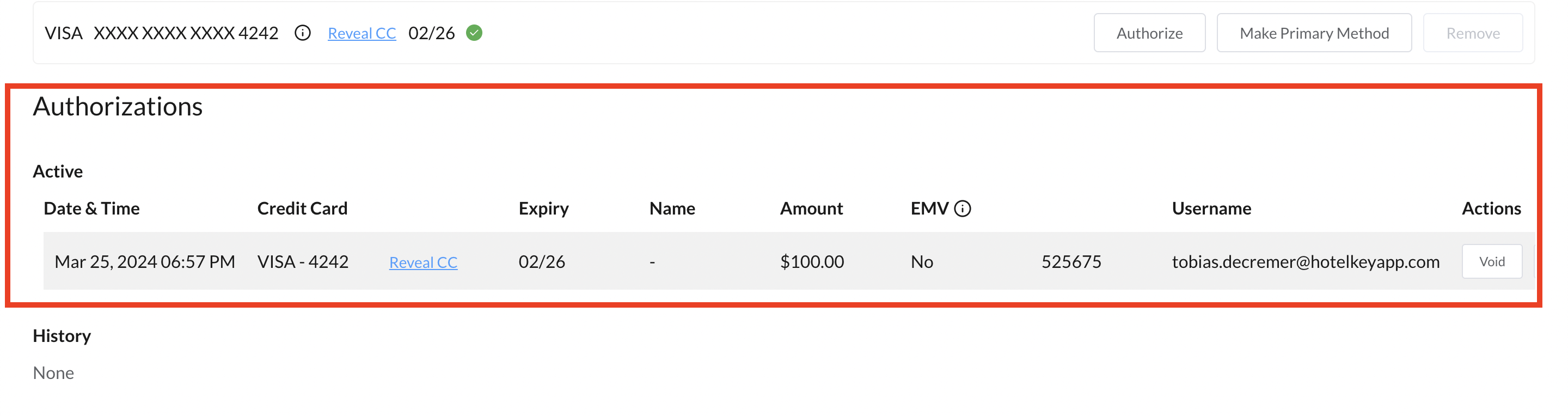1568x416 pixels.
Task: Click the green verified checkmark icon
Action: (474, 33)
